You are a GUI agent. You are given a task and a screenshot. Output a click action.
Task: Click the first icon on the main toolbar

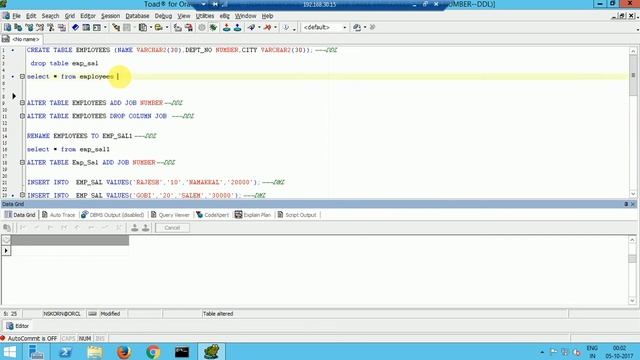7,27
